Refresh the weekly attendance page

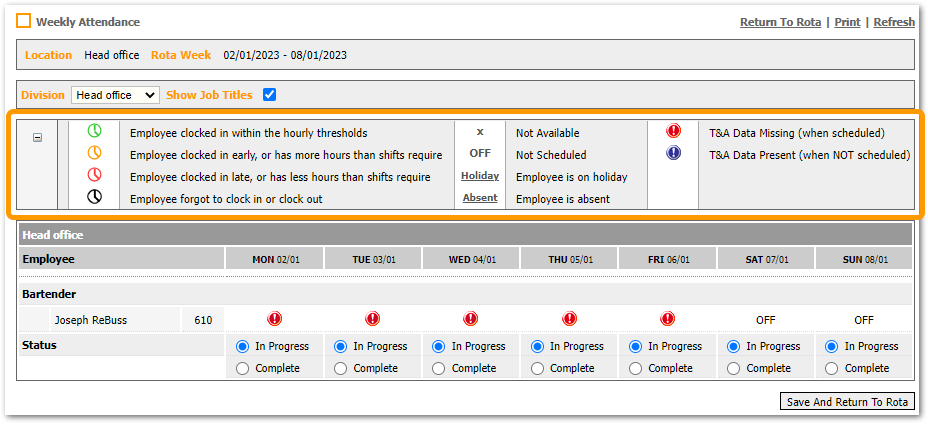(893, 22)
